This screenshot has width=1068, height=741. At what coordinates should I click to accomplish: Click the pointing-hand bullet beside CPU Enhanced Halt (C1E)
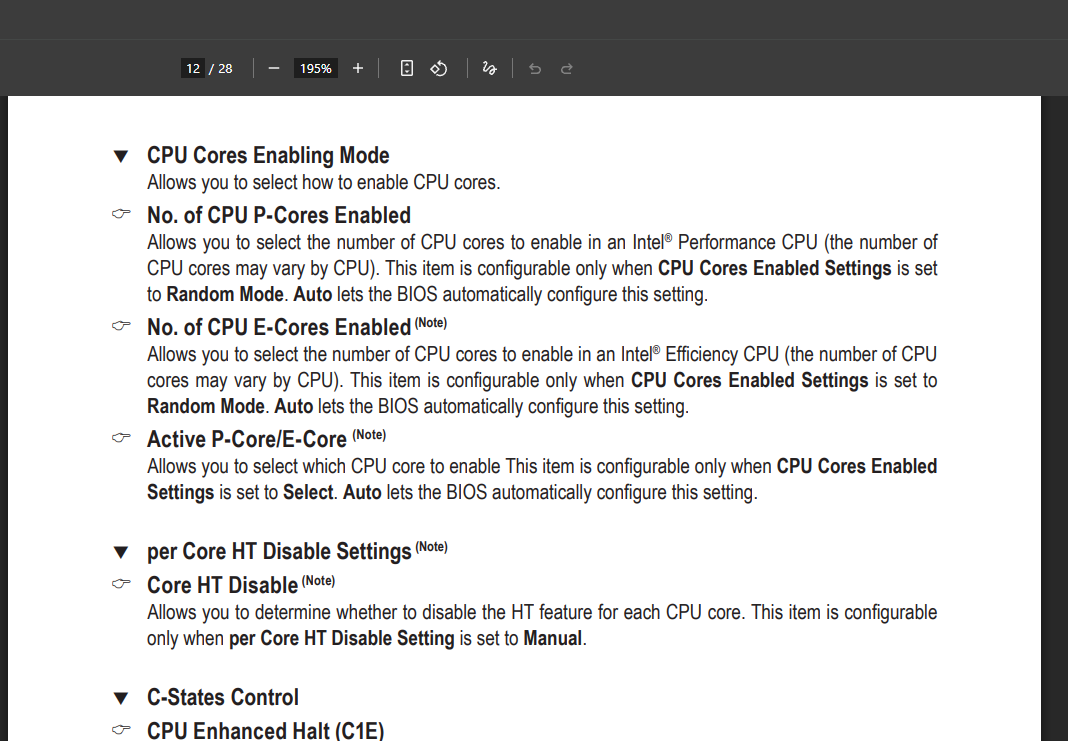coord(121,729)
